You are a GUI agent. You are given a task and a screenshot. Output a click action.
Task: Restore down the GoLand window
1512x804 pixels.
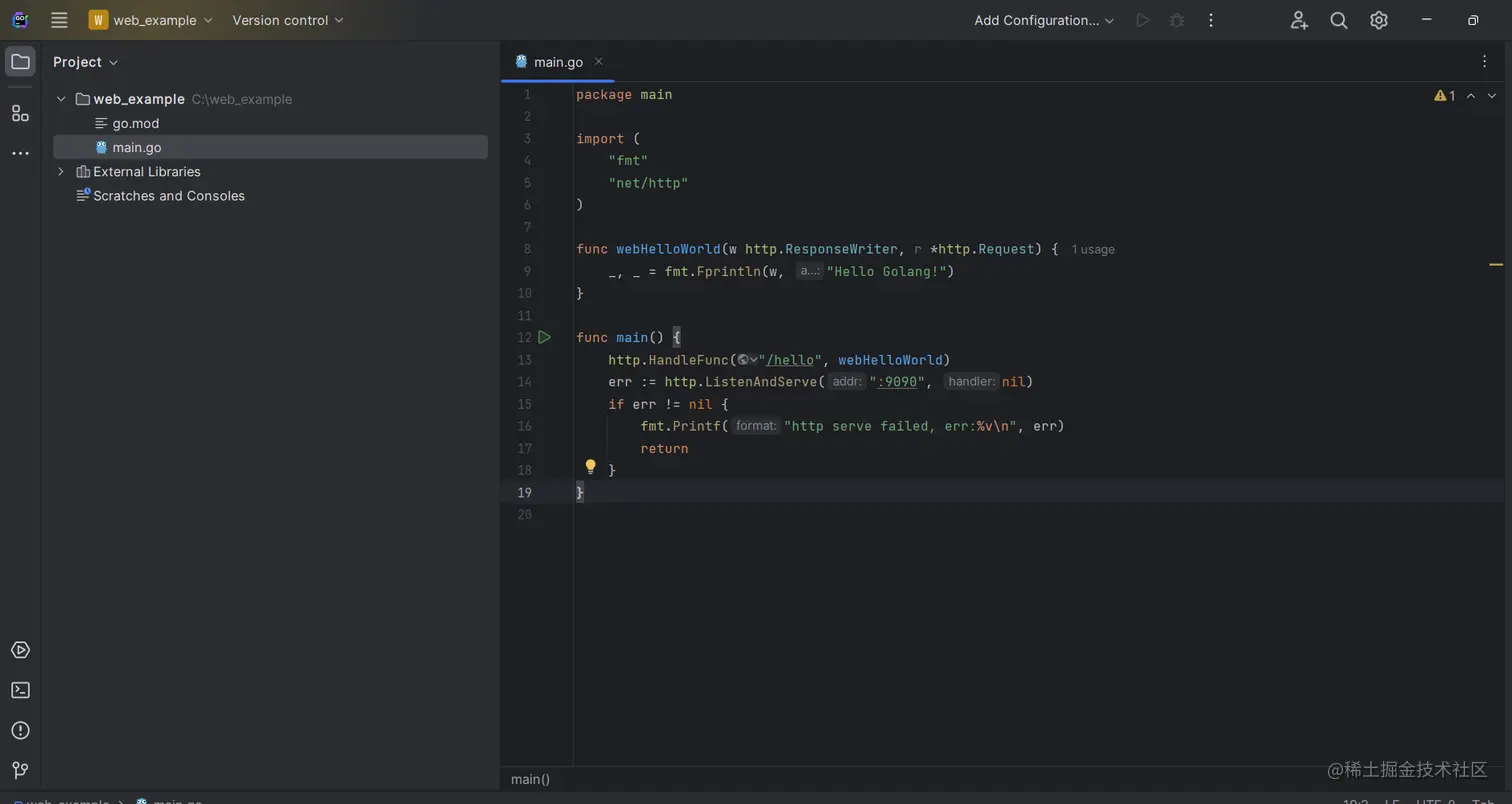1473,20
